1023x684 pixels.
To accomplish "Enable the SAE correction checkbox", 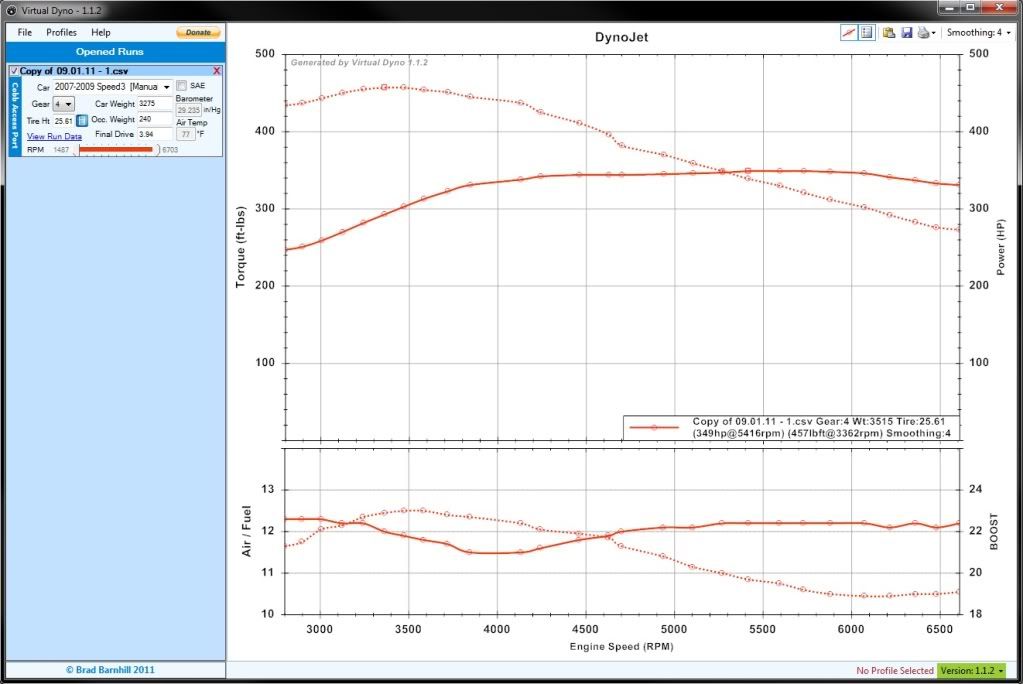I will point(181,86).
